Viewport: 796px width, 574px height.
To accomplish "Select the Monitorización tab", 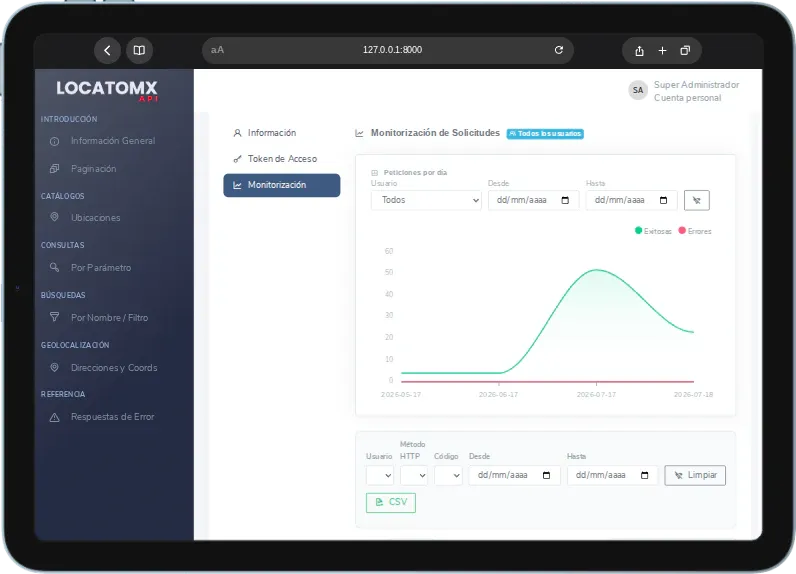I will [282, 185].
